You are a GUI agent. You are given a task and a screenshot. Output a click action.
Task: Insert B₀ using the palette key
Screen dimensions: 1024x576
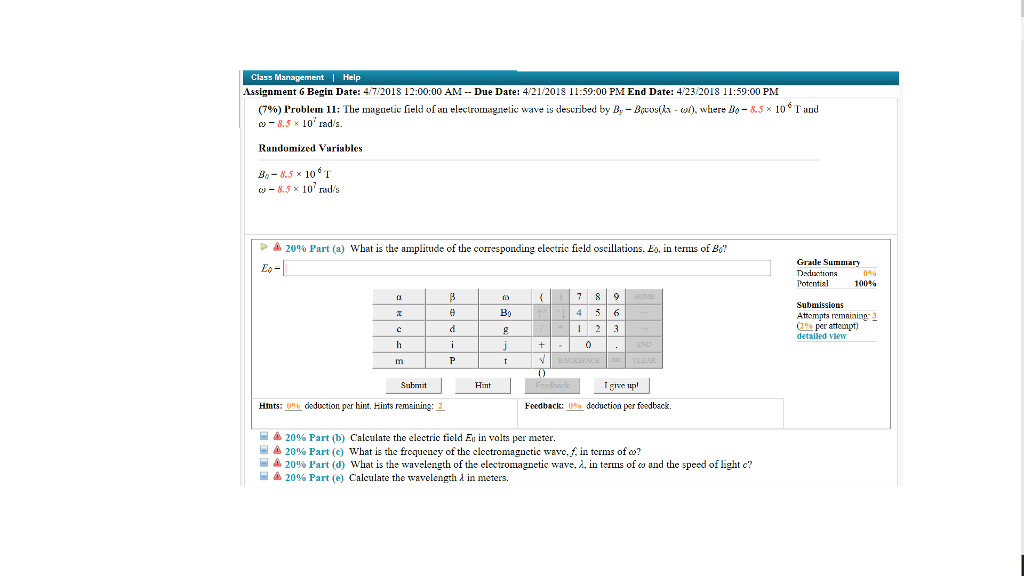[x=505, y=312]
